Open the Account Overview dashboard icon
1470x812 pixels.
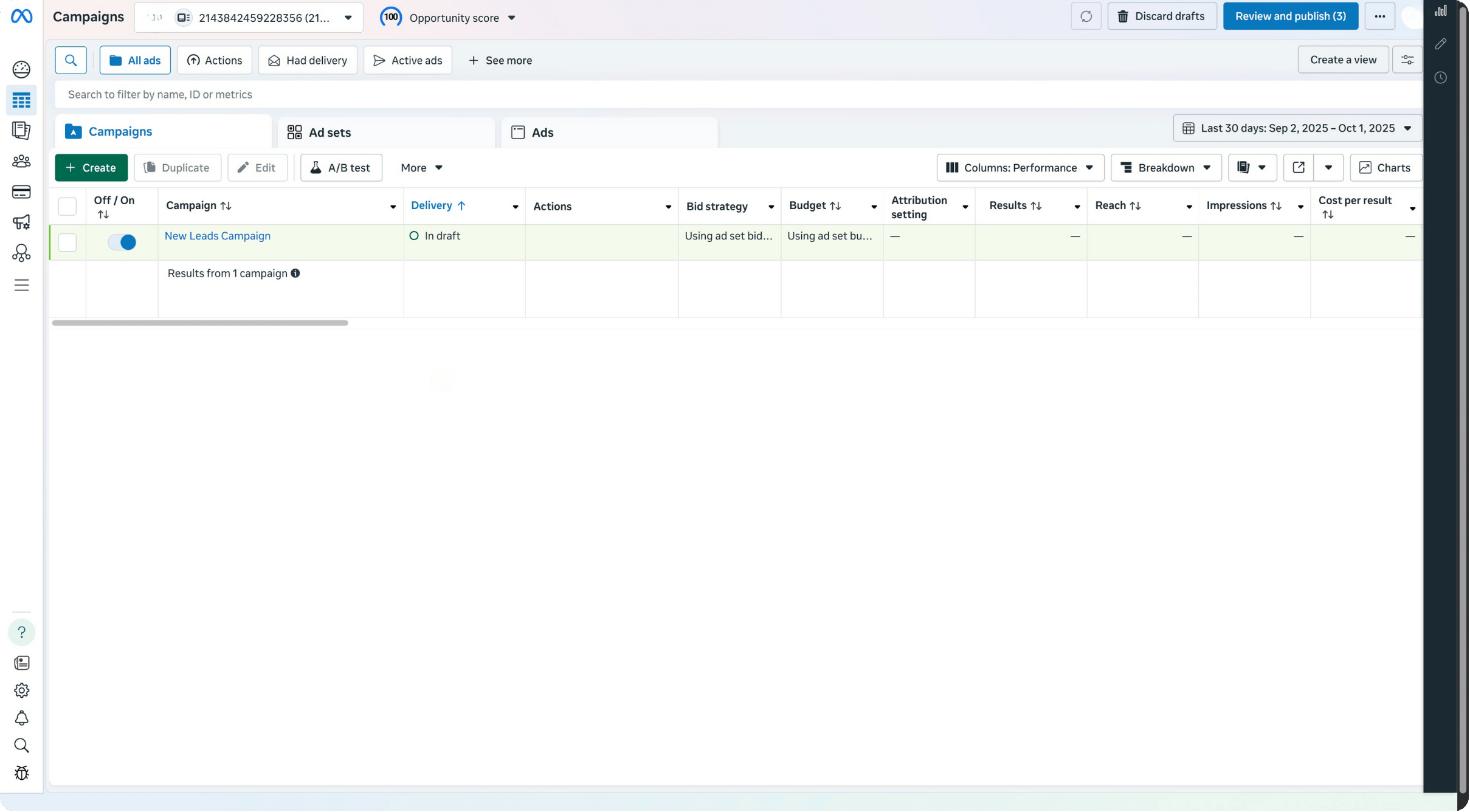(x=21, y=69)
